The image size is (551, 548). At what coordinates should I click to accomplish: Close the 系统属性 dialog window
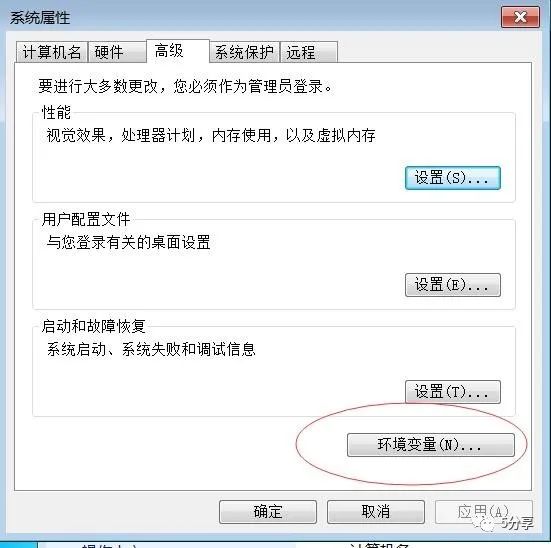click(x=520, y=17)
